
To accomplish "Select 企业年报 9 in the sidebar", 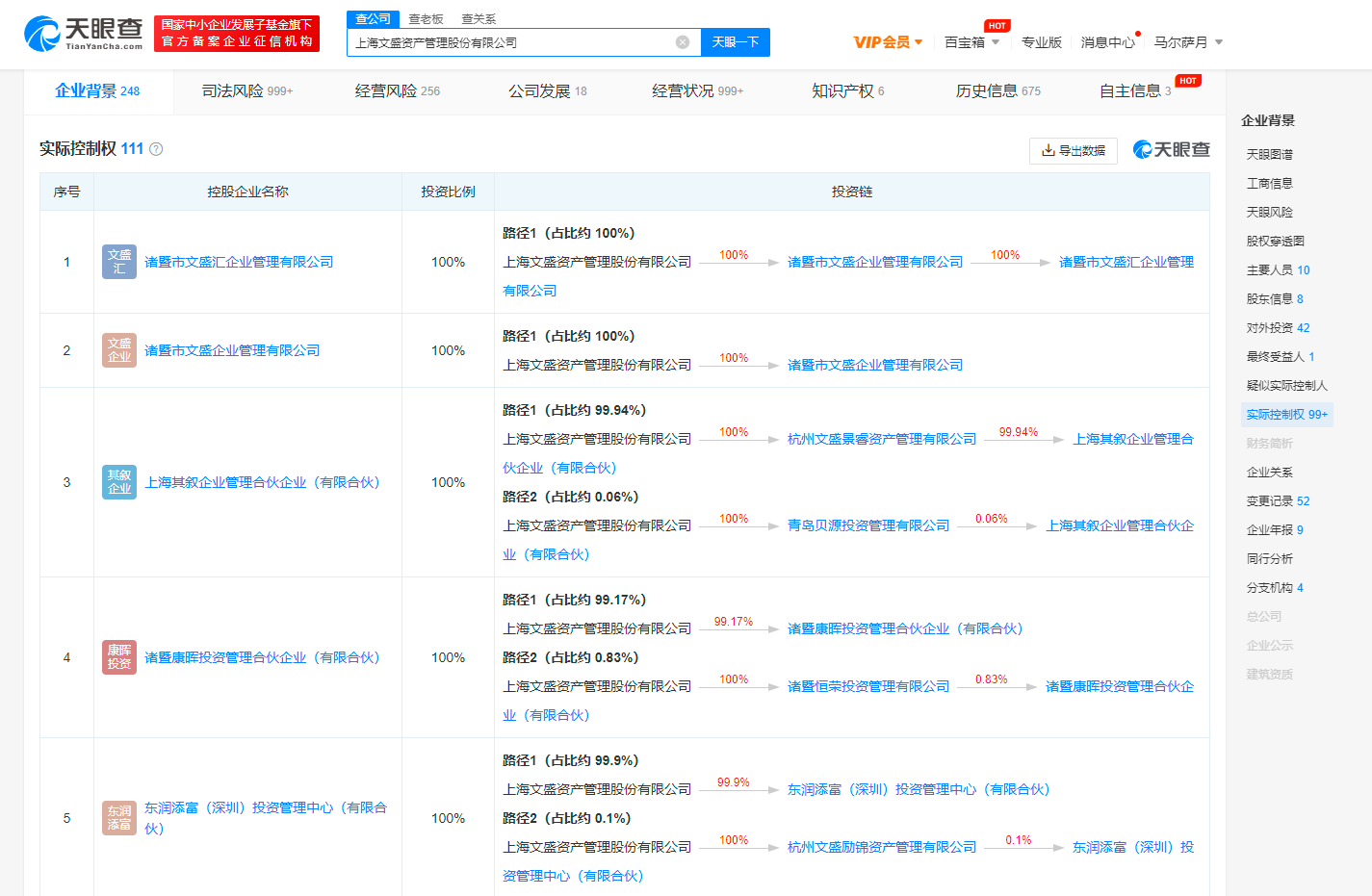I will [1275, 529].
